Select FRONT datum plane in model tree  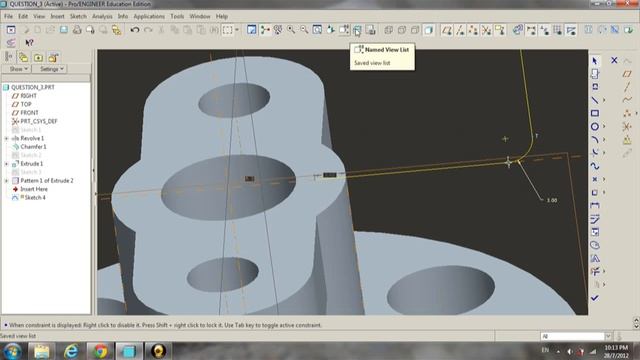click(25, 113)
